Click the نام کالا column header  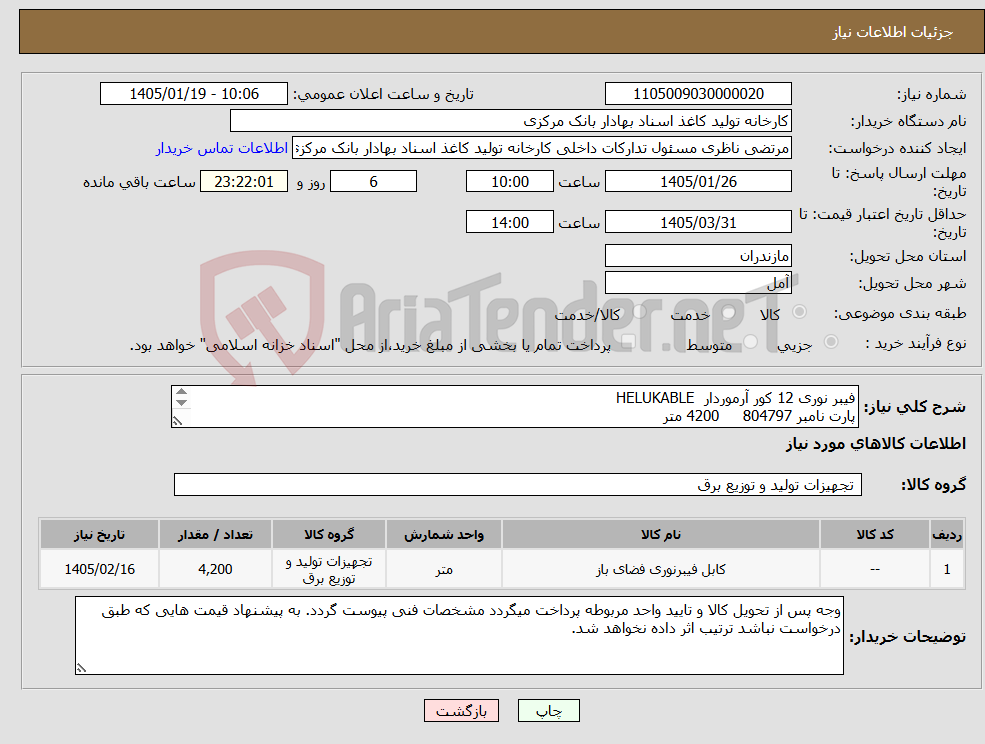(x=660, y=534)
